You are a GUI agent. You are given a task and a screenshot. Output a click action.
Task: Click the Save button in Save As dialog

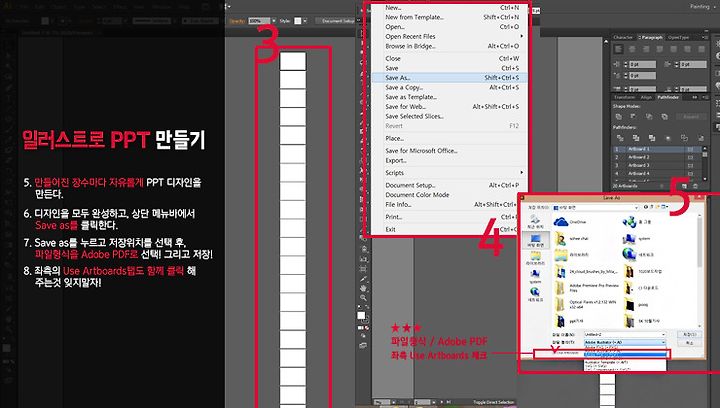689,335
